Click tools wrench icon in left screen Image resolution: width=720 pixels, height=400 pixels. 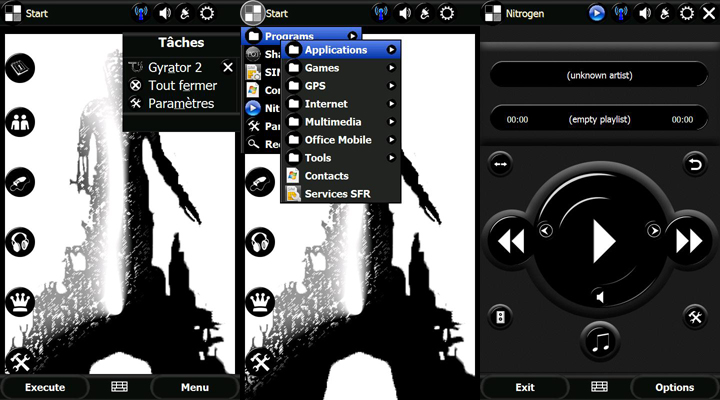coord(19,362)
